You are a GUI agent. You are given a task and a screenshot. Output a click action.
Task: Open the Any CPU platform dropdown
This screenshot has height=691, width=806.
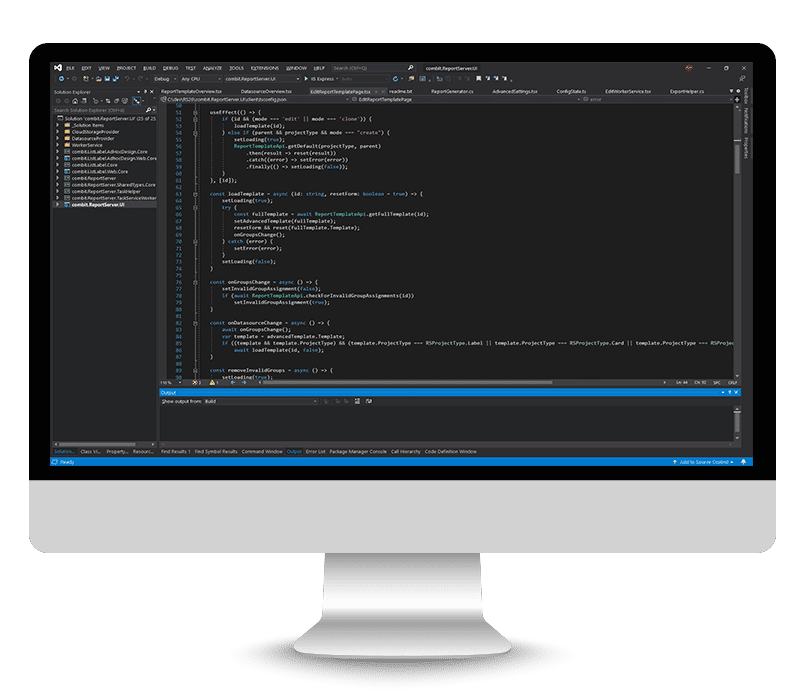200,79
